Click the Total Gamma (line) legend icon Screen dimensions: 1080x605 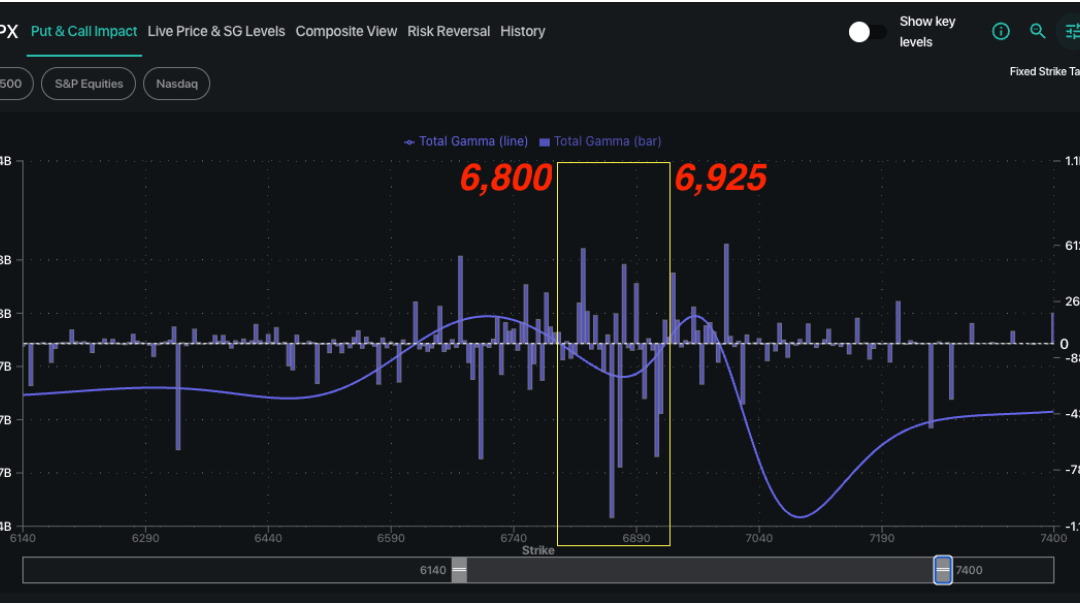coord(408,141)
